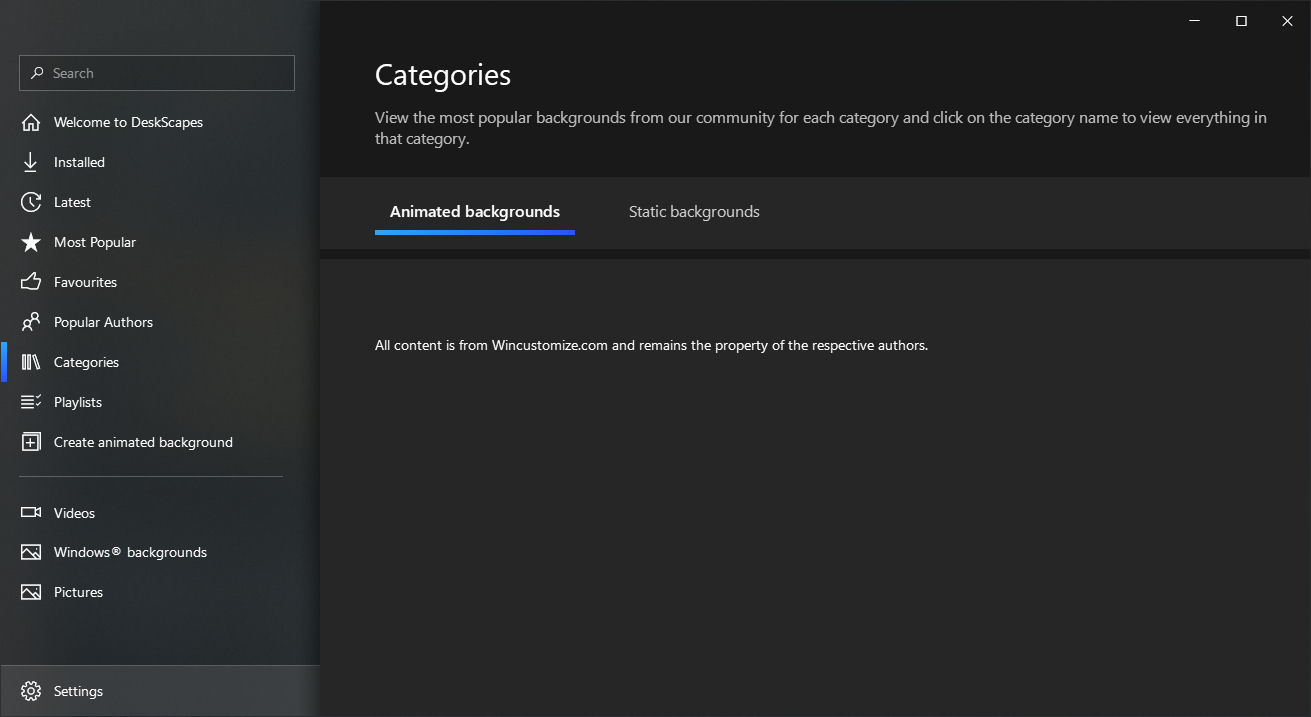The height and width of the screenshot is (717, 1311).
Task: Open Popular Authors using the people icon
Action: (31, 322)
